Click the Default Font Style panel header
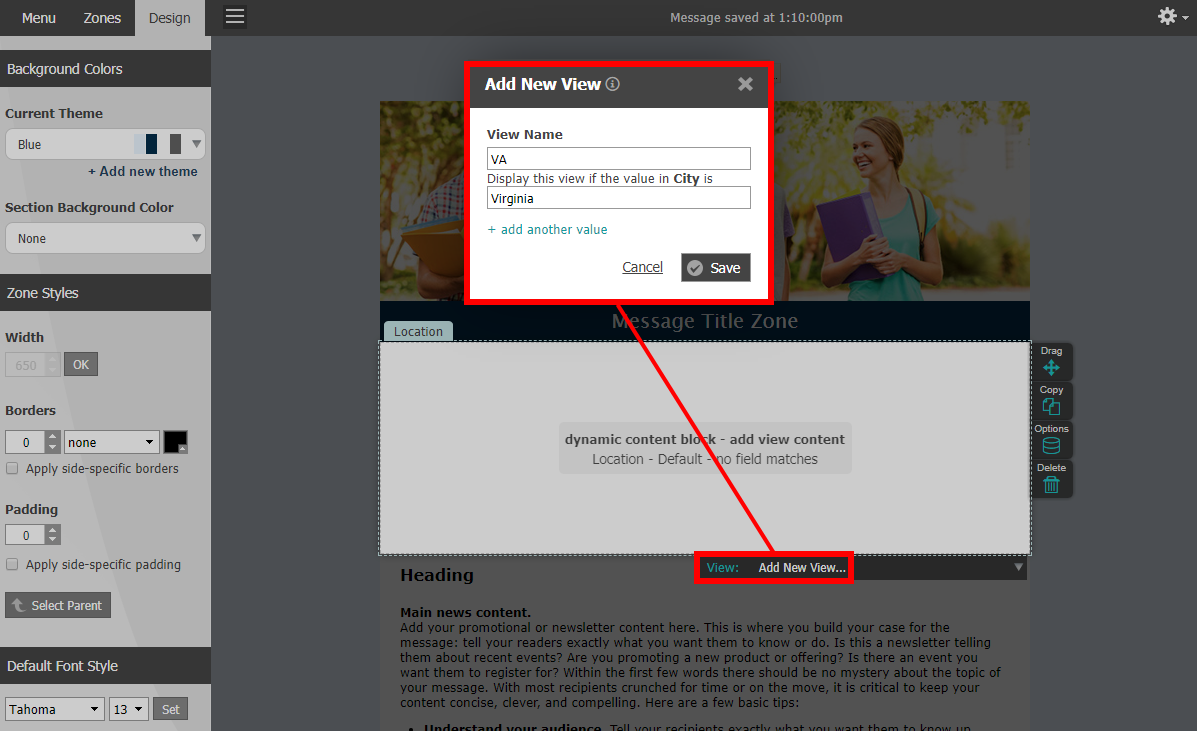The image size is (1197, 731). pos(105,666)
